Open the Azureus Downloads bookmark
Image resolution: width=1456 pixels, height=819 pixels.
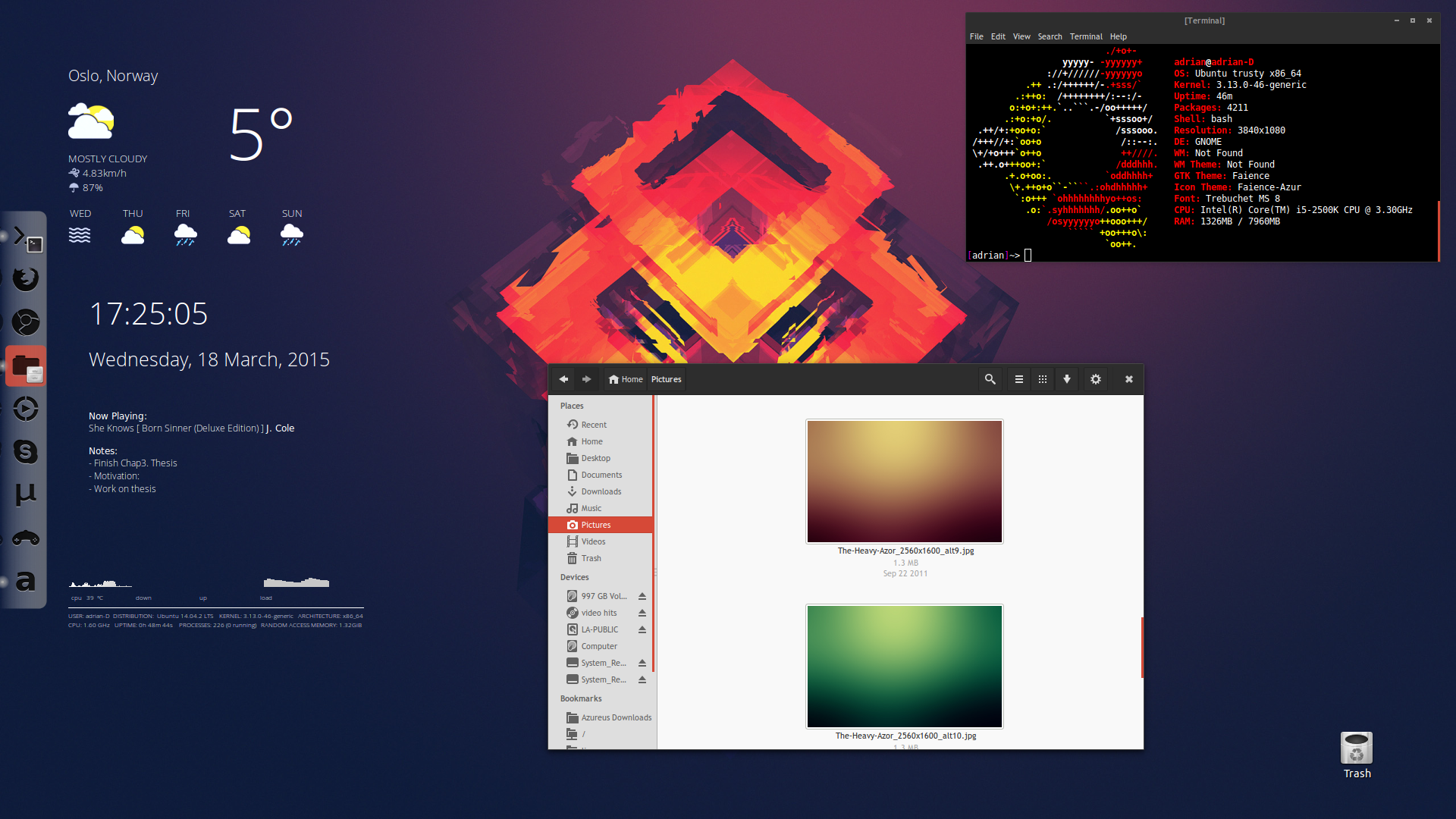[x=601, y=717]
